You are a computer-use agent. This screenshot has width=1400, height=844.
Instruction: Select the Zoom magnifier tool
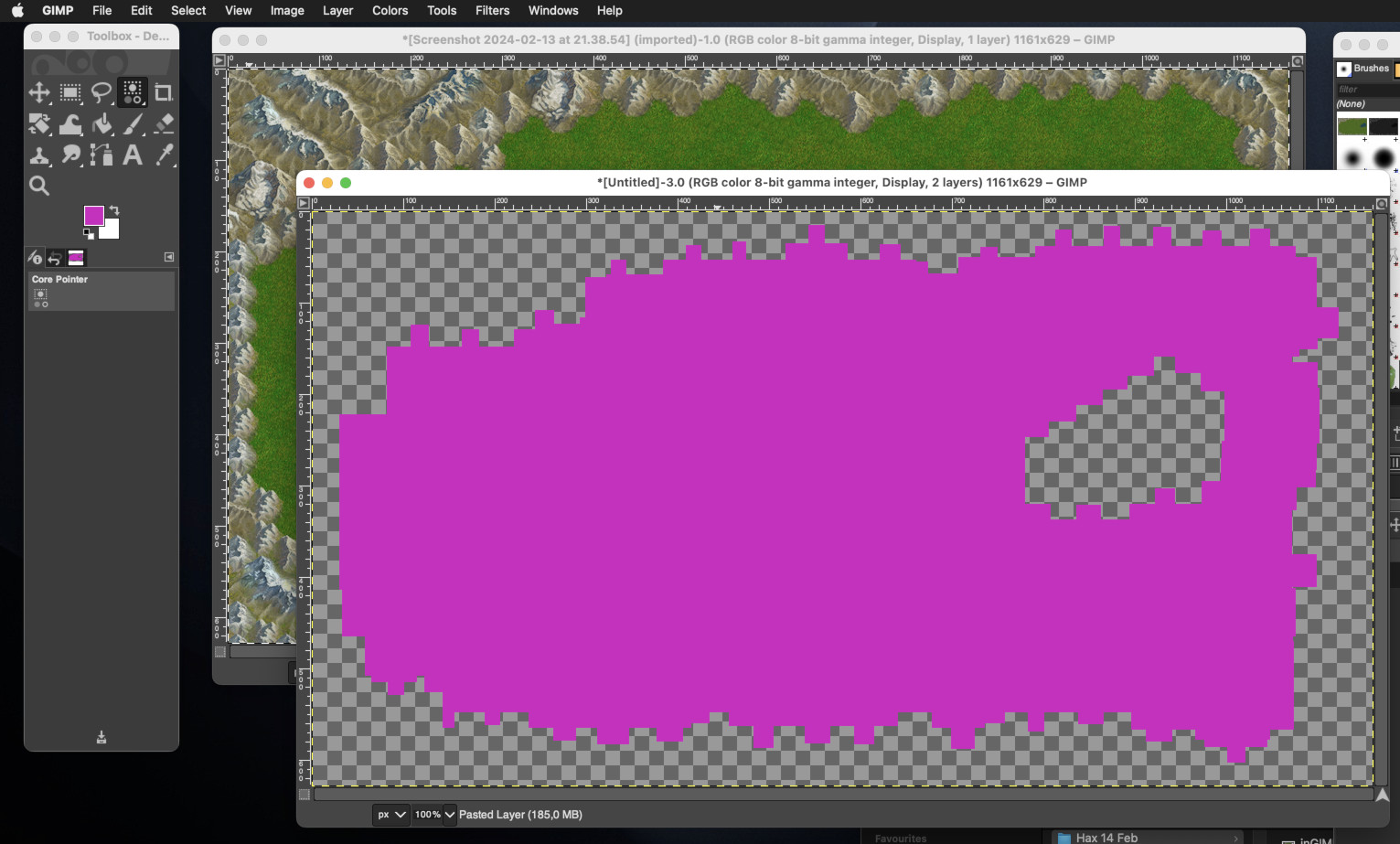pos(39,186)
